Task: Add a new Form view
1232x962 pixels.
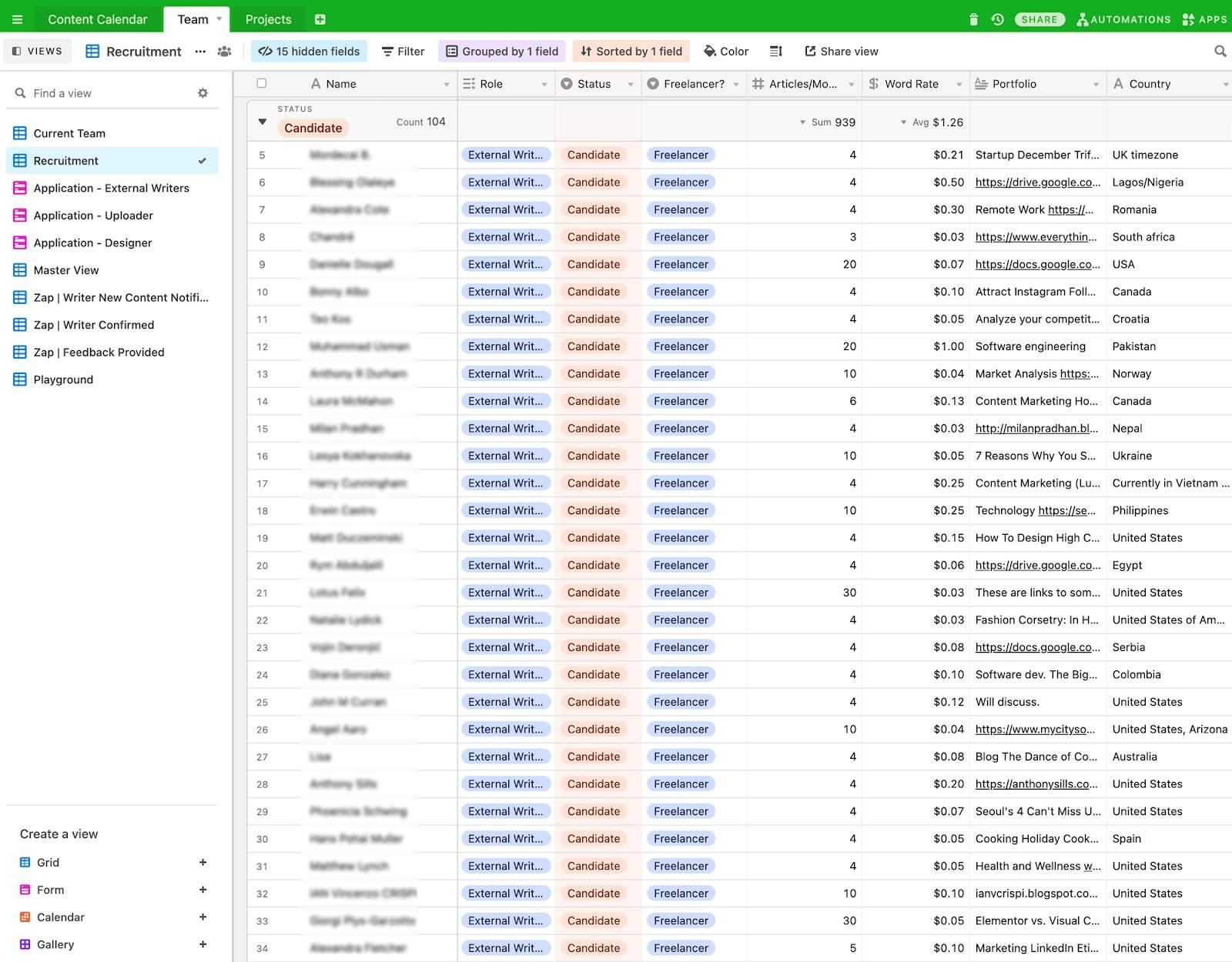Action: click(203, 890)
